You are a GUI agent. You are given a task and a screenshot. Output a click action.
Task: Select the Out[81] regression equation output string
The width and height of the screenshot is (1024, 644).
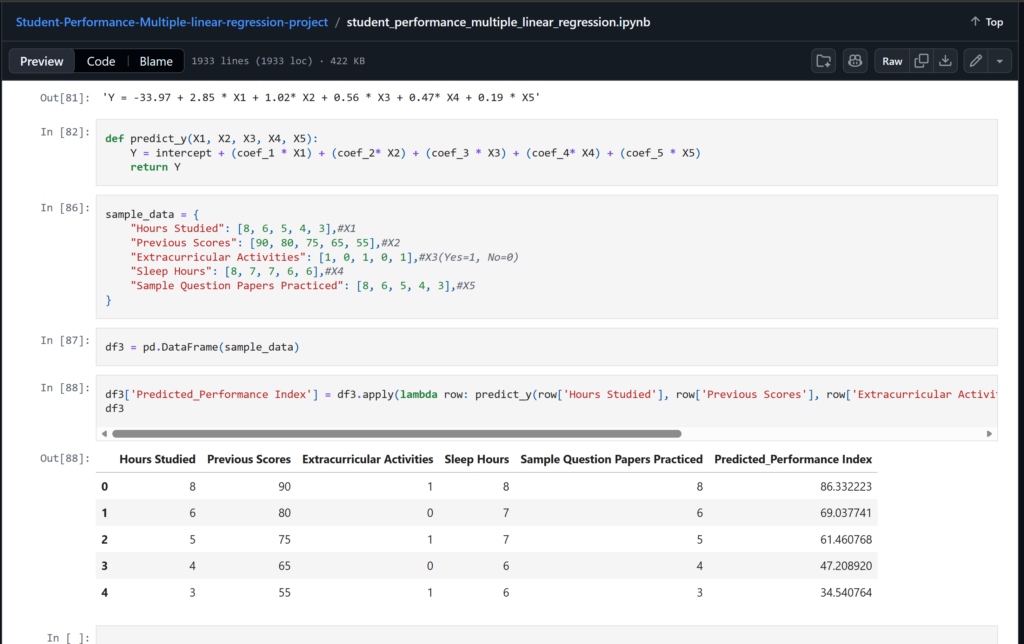tap(321, 97)
